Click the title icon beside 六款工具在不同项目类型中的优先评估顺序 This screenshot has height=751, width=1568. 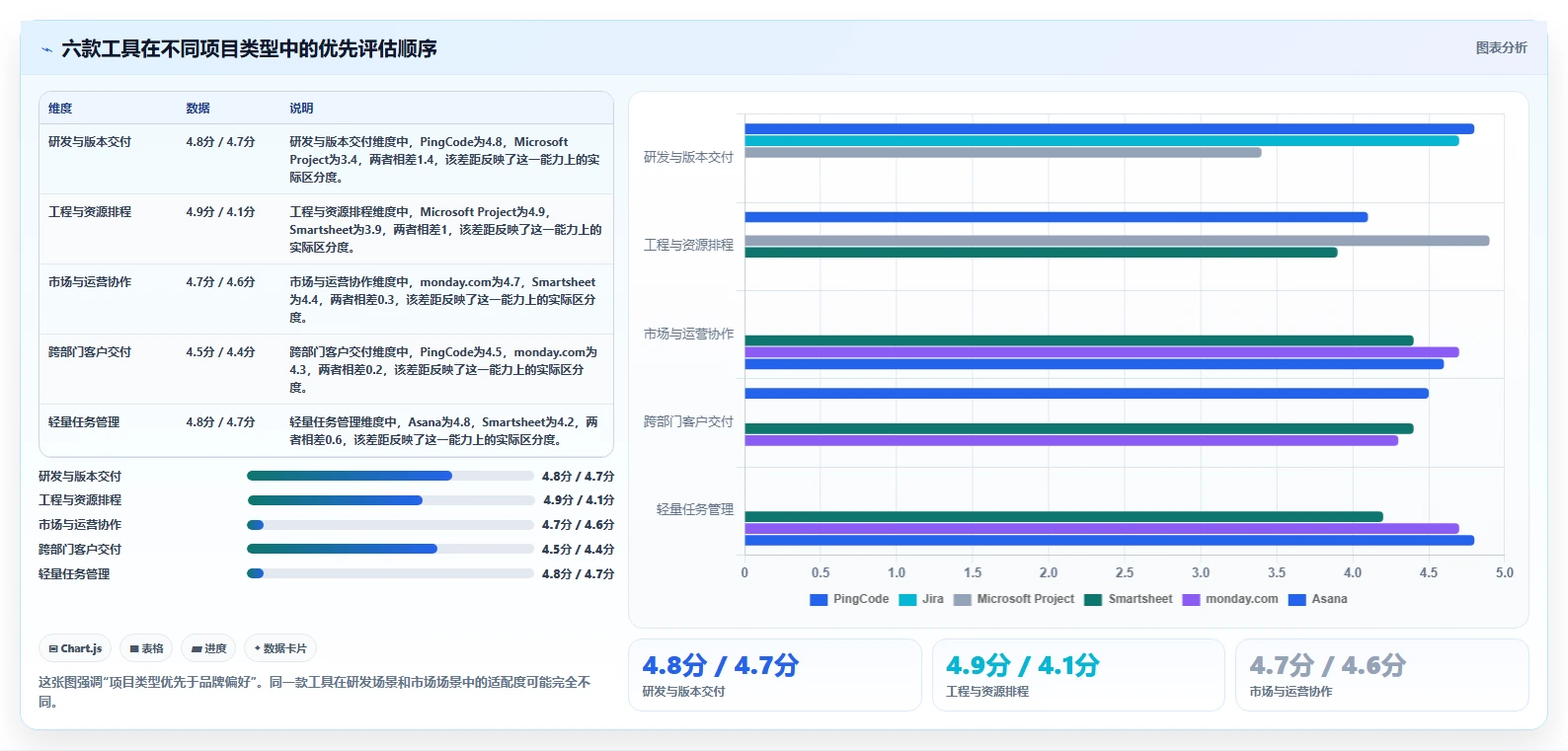point(46,49)
